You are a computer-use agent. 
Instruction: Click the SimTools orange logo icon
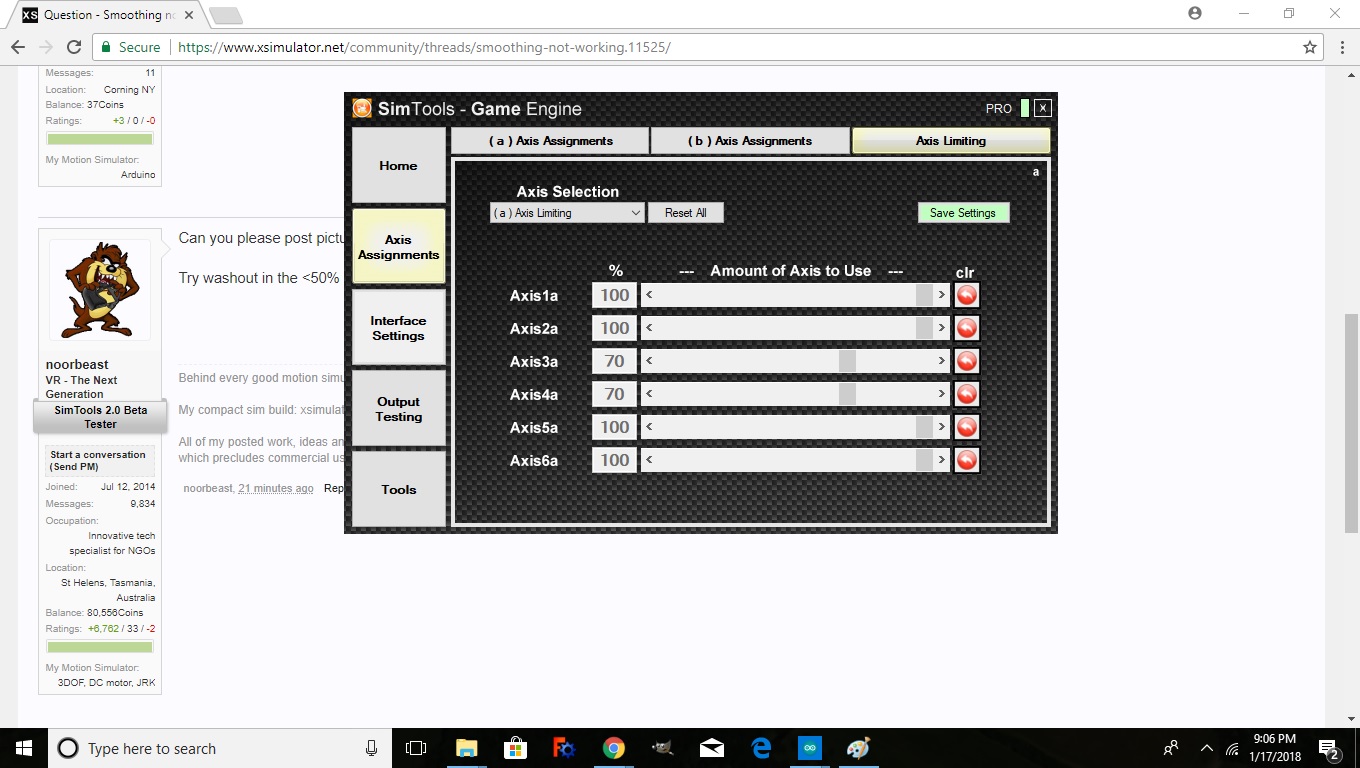pos(362,108)
